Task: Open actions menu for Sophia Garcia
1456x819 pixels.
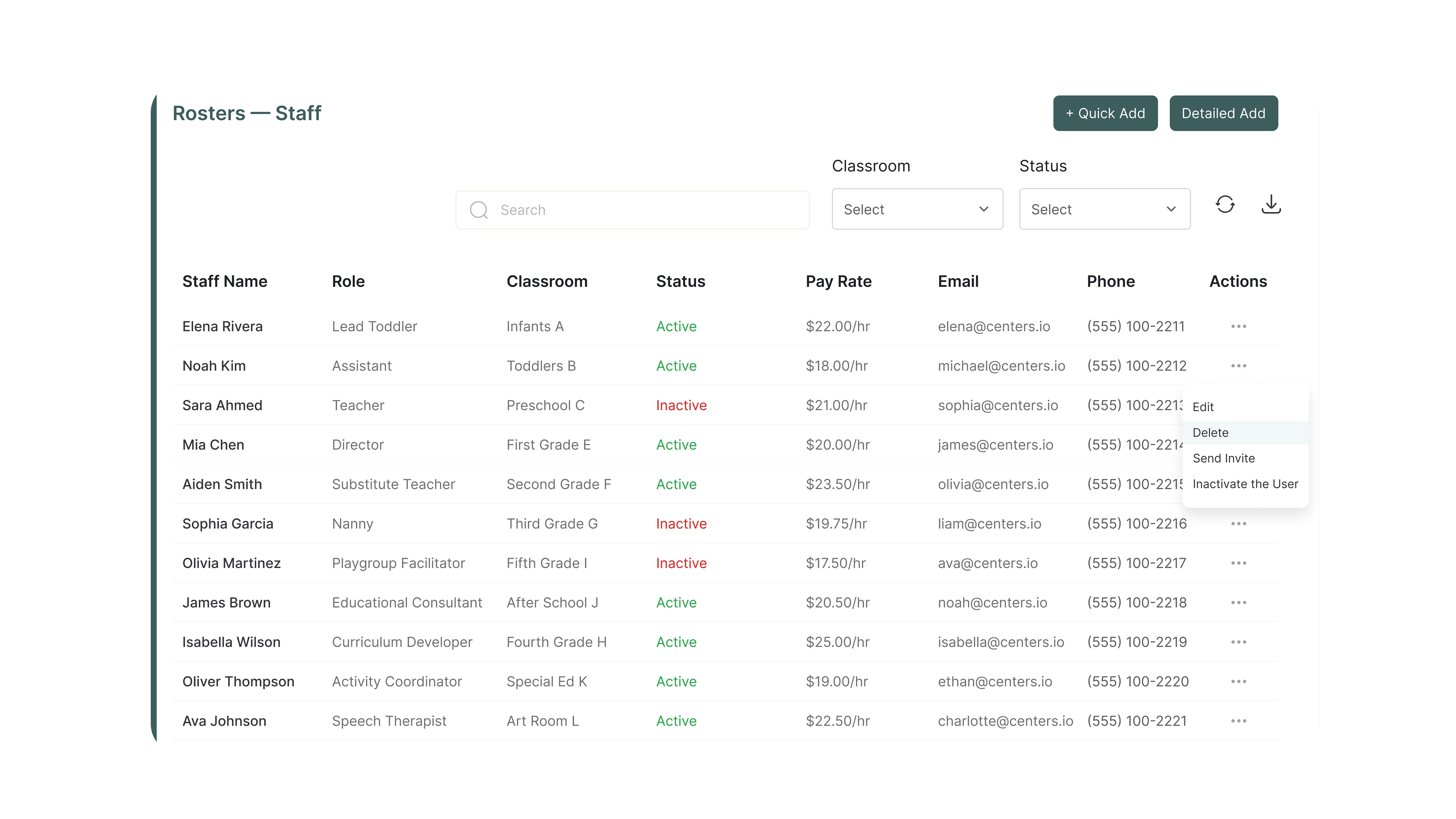Action: click(1238, 524)
